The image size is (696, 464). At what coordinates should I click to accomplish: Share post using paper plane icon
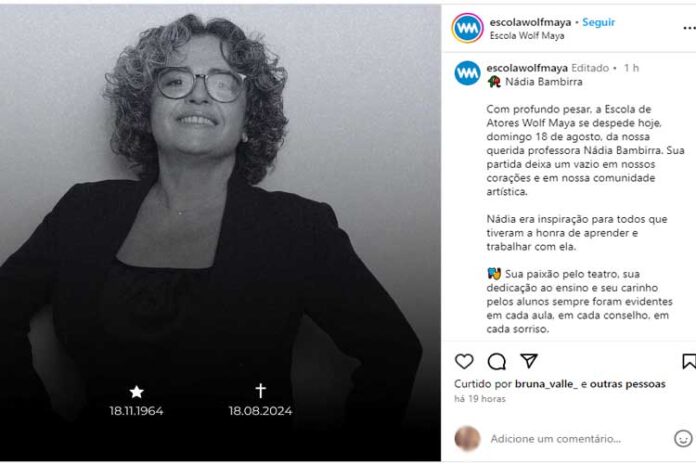[528, 361]
